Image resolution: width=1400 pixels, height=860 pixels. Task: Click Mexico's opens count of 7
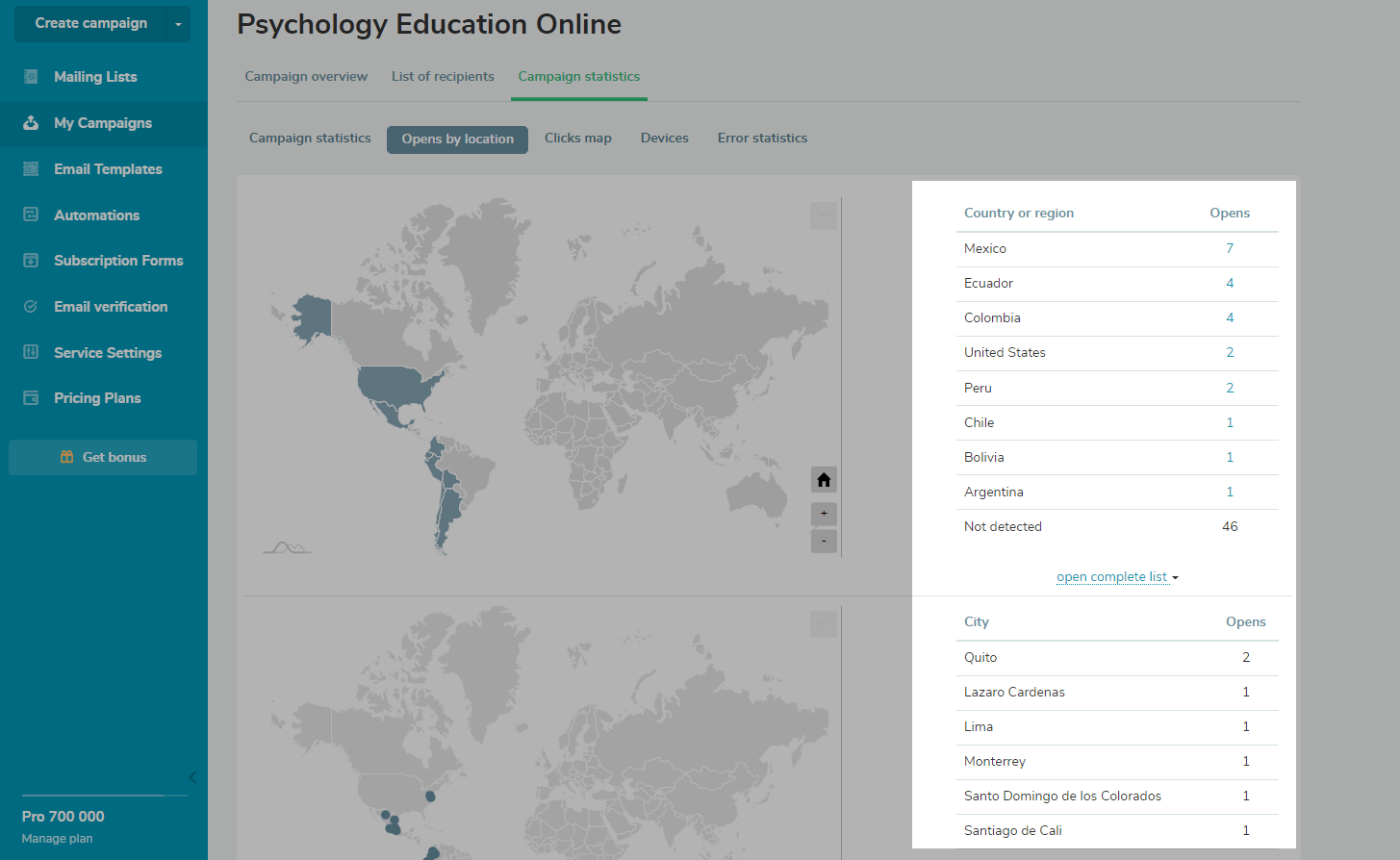pos(1230,248)
